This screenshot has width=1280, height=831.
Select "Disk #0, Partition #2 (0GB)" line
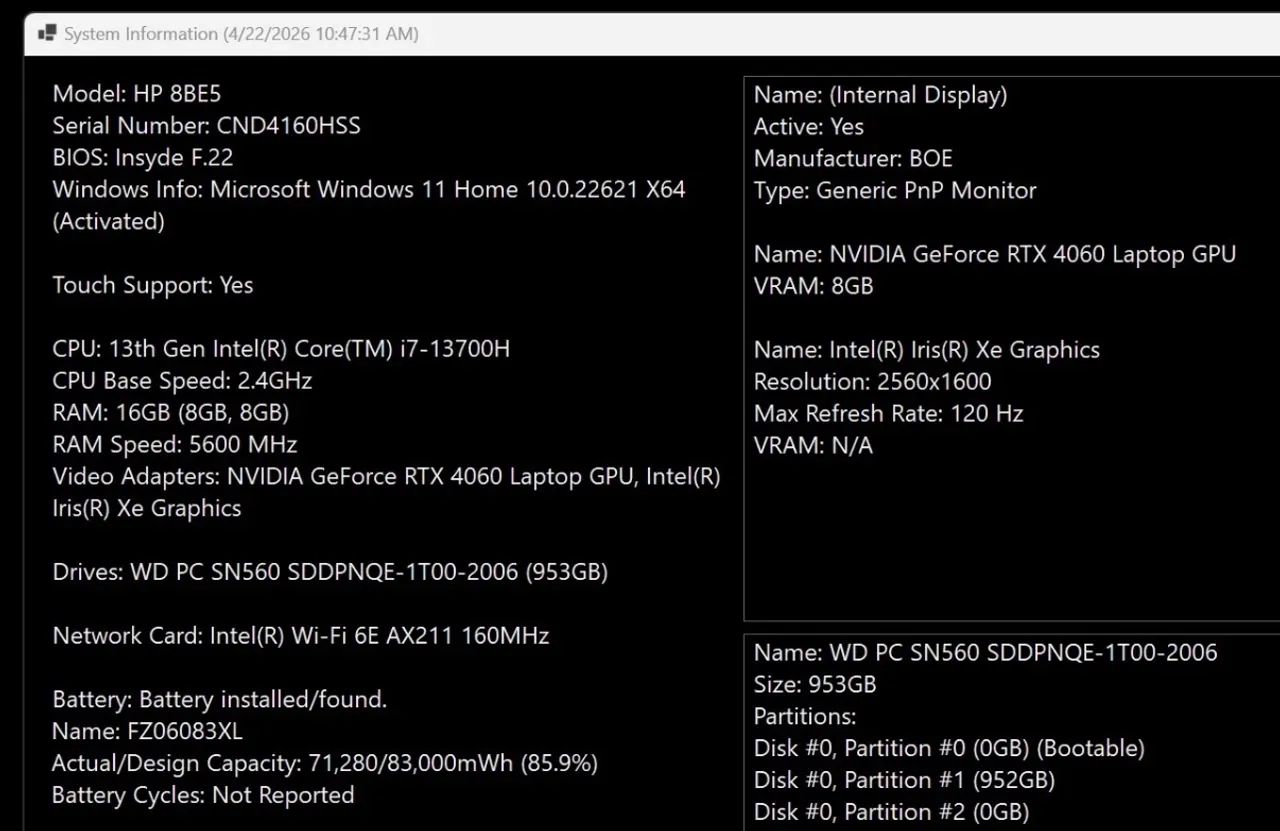point(891,813)
